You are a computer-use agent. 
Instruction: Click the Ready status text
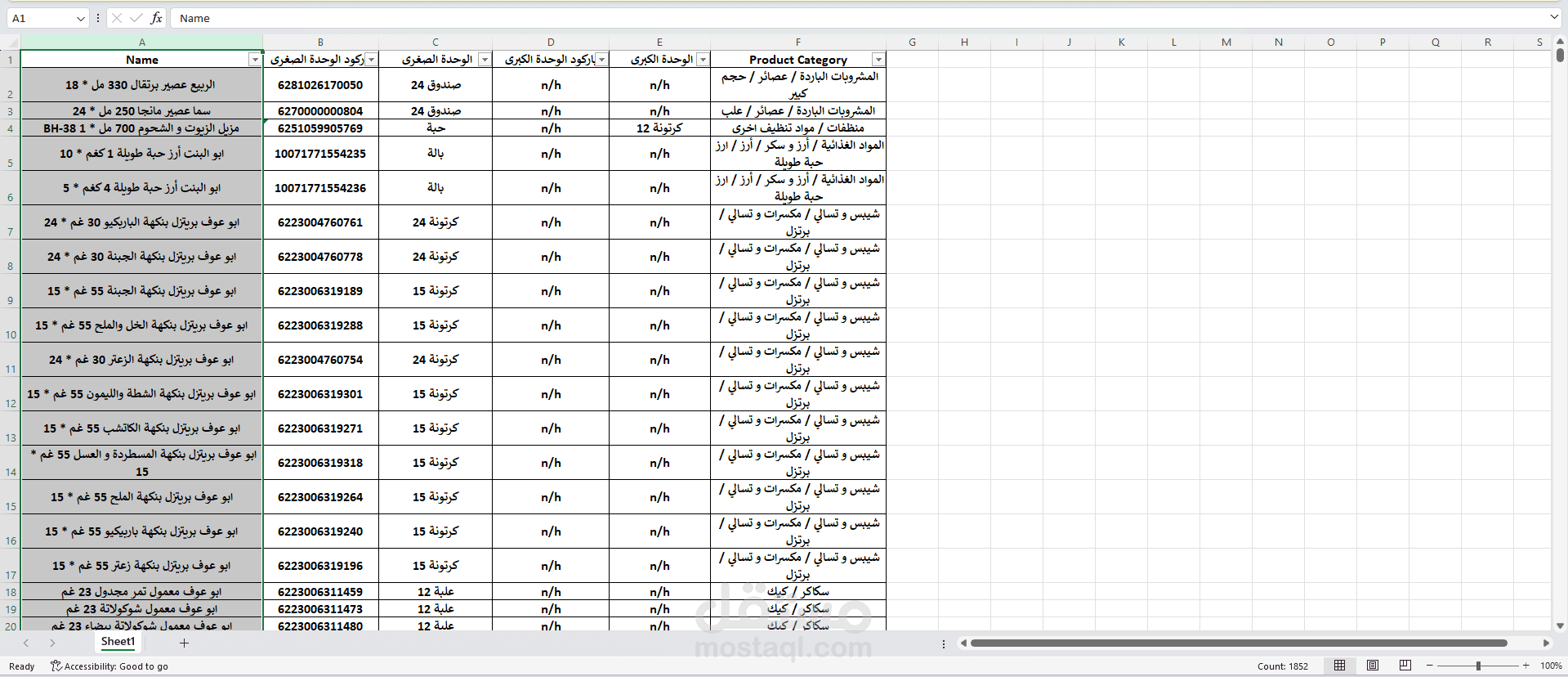(22, 666)
